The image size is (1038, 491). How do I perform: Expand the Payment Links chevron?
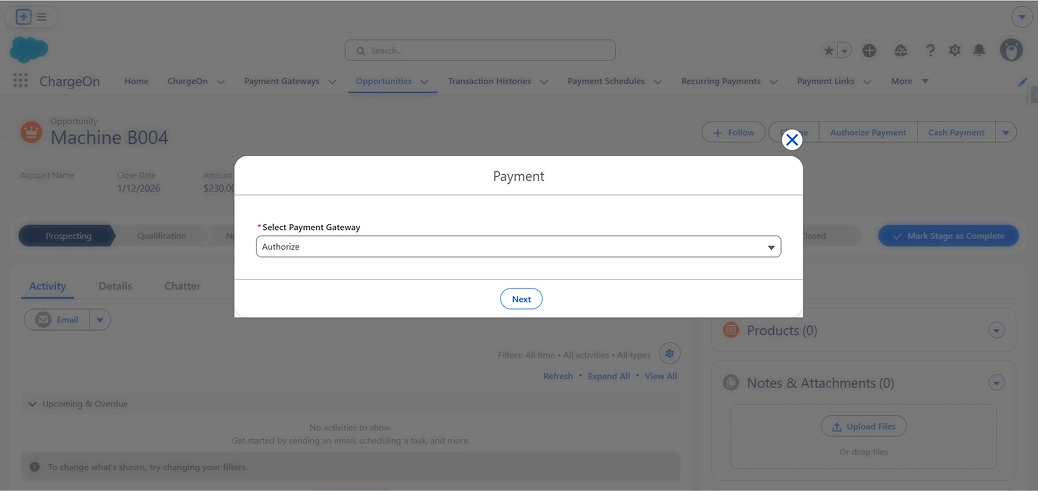[x=867, y=82]
